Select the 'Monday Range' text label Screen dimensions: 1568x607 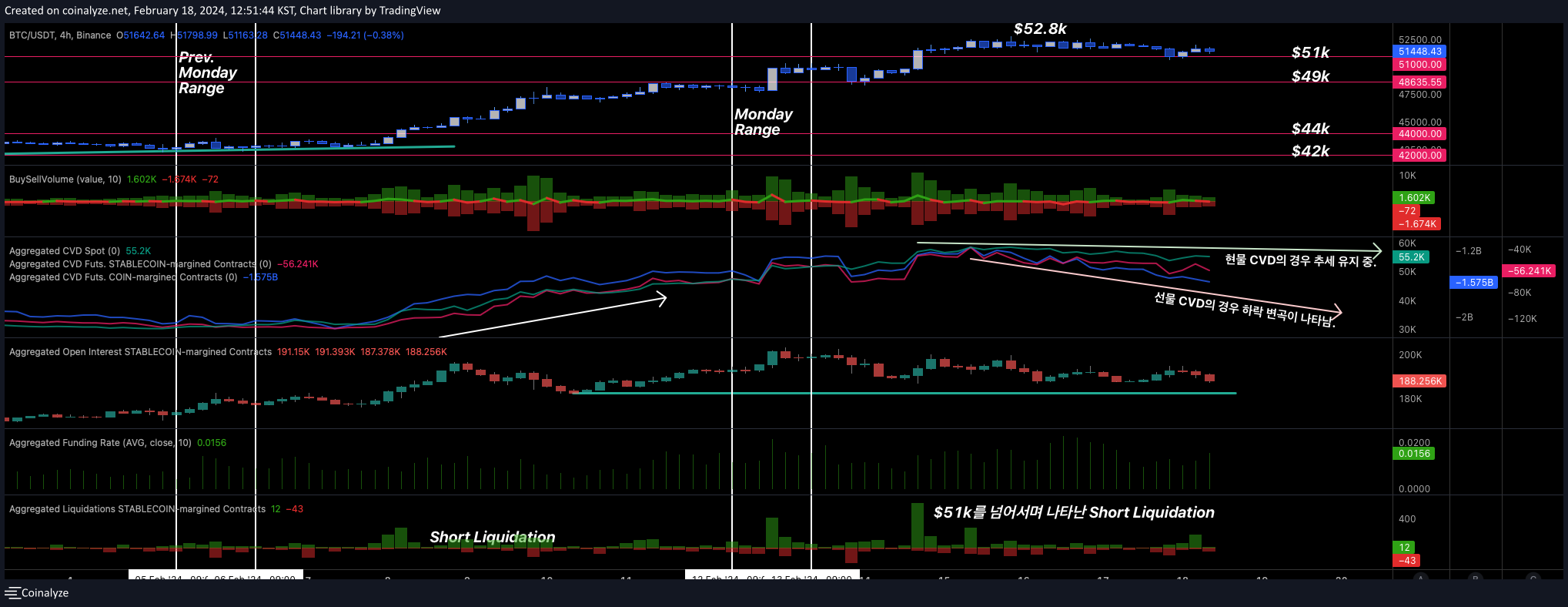pos(763,122)
